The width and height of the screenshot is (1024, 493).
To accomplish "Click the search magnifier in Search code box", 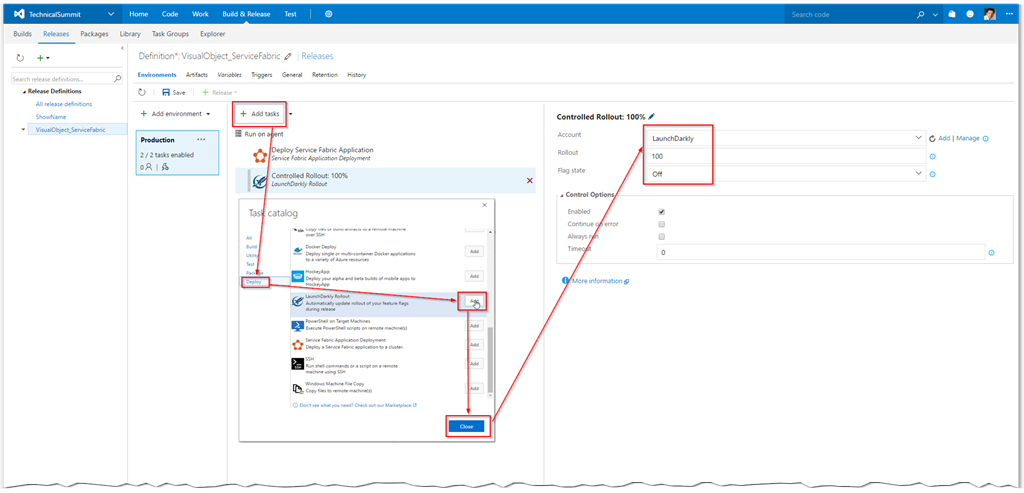I will (921, 15).
